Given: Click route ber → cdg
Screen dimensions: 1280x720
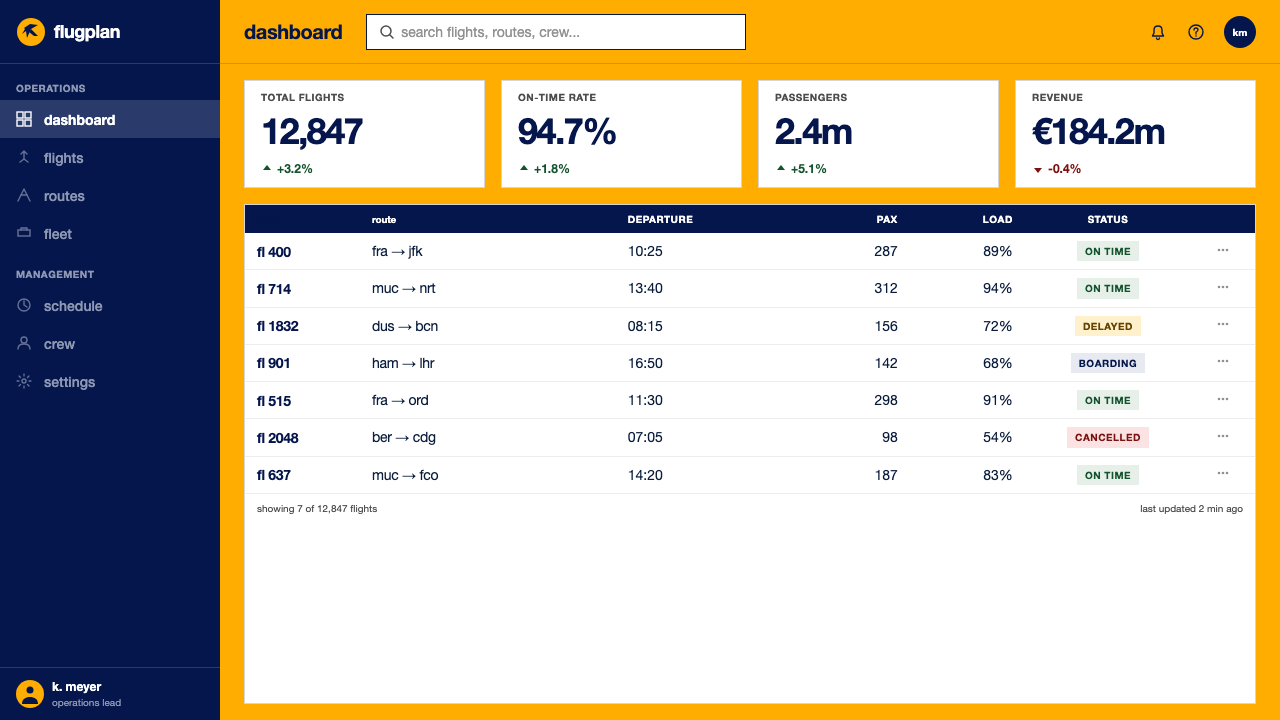Looking at the screenshot, I should point(404,437).
